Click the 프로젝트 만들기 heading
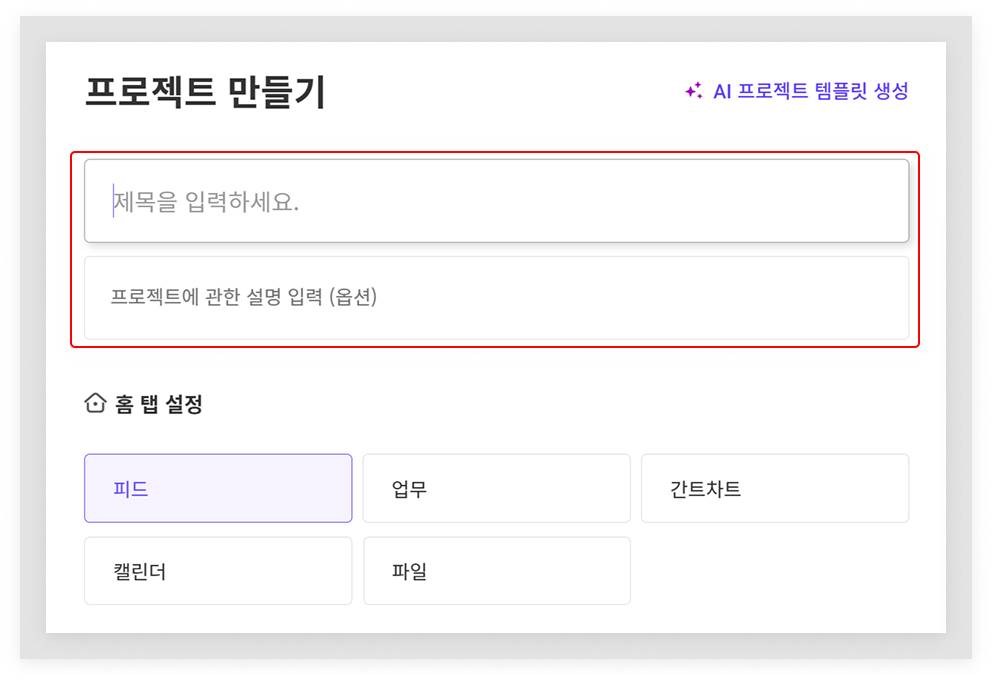The width and height of the screenshot is (992, 683). pos(205,92)
